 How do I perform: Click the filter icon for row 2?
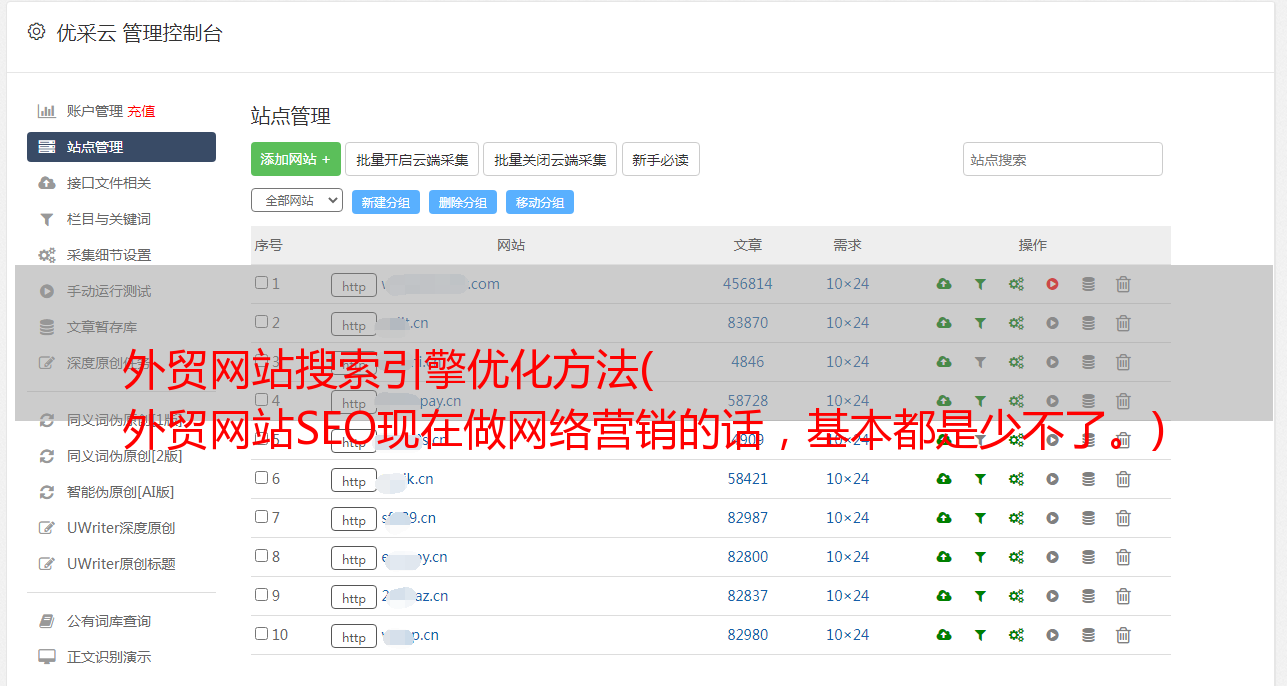pyautogui.click(x=980, y=323)
